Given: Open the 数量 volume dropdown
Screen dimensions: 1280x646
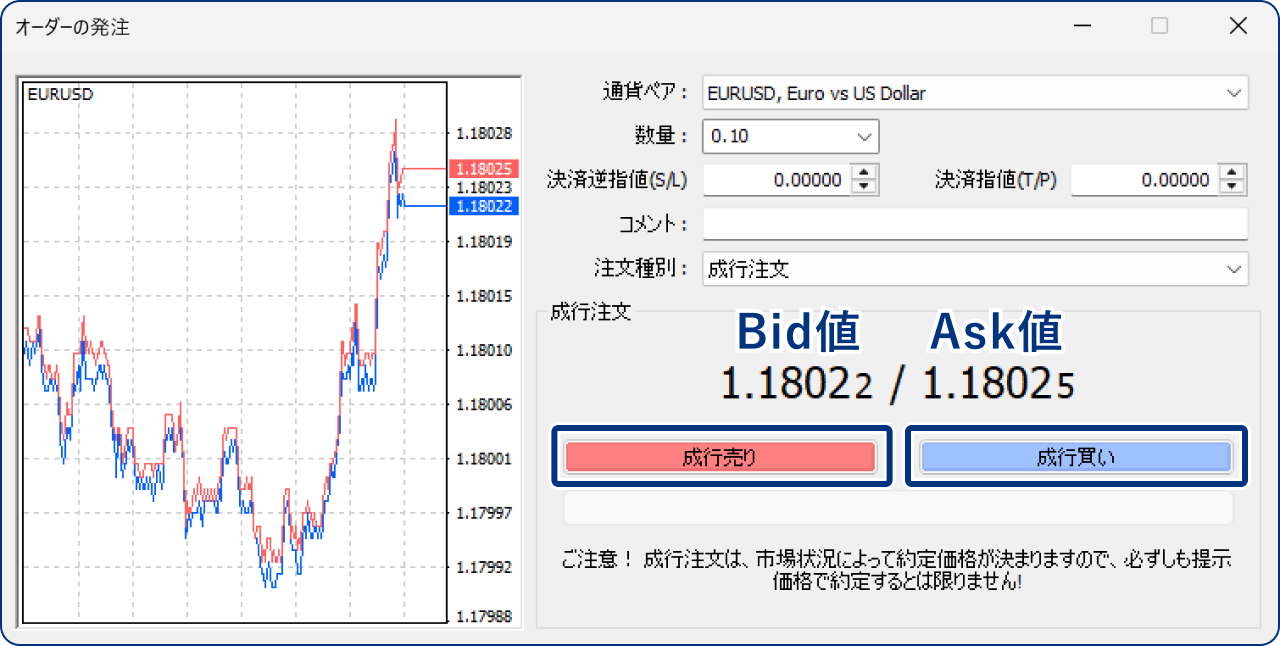Looking at the screenshot, I should click(867, 136).
